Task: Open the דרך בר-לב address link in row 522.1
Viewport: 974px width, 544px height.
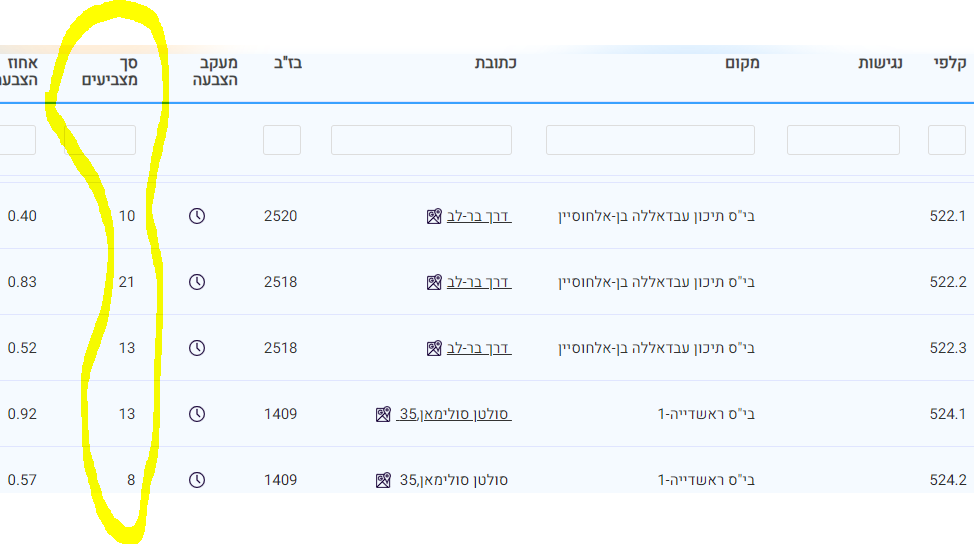Action: pyautogui.click(x=479, y=216)
